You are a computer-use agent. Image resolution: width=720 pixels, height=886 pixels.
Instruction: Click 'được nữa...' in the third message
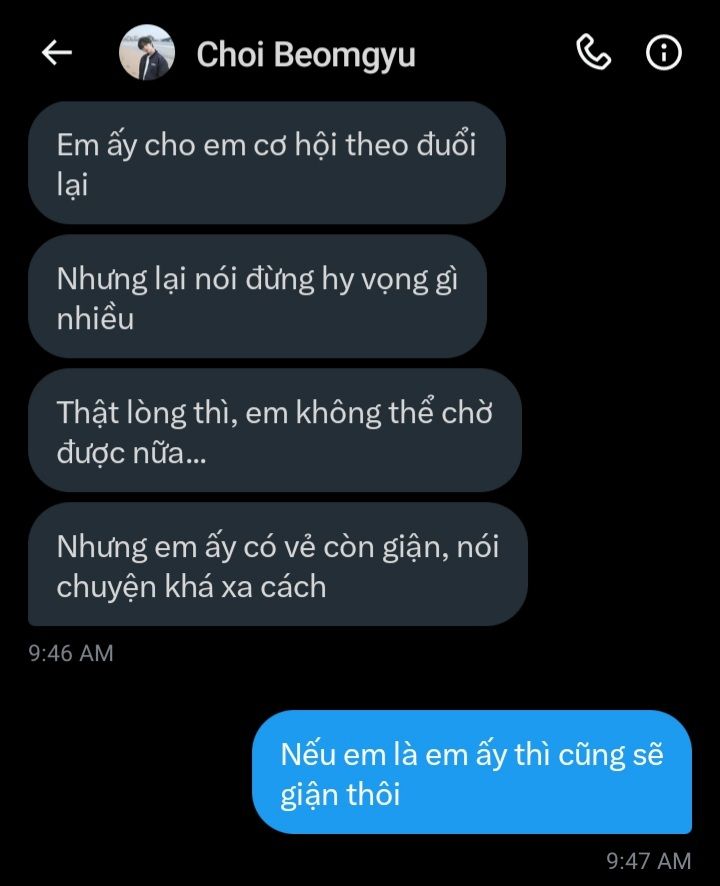tap(132, 453)
